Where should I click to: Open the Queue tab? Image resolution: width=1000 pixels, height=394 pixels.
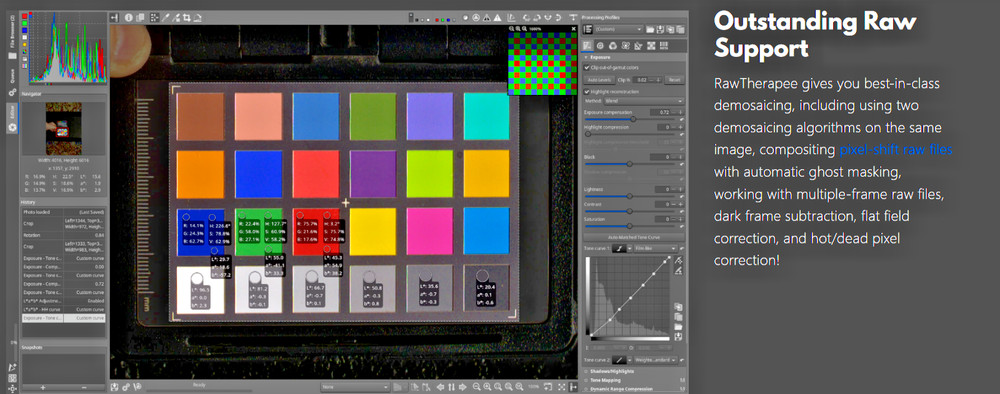pyautogui.click(x=12, y=83)
